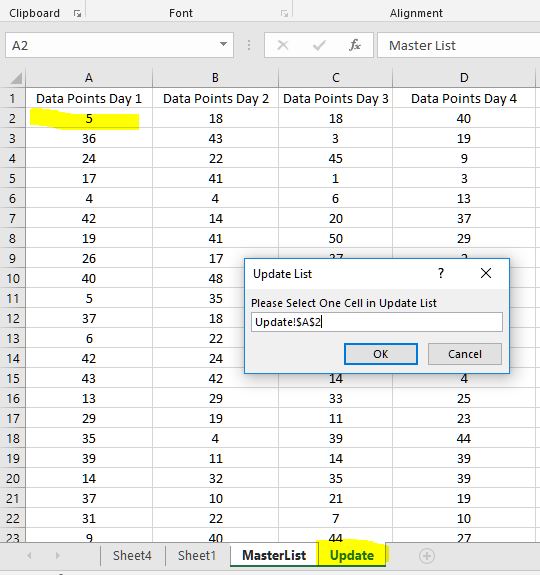Click cell A13 with value 6

(89, 338)
